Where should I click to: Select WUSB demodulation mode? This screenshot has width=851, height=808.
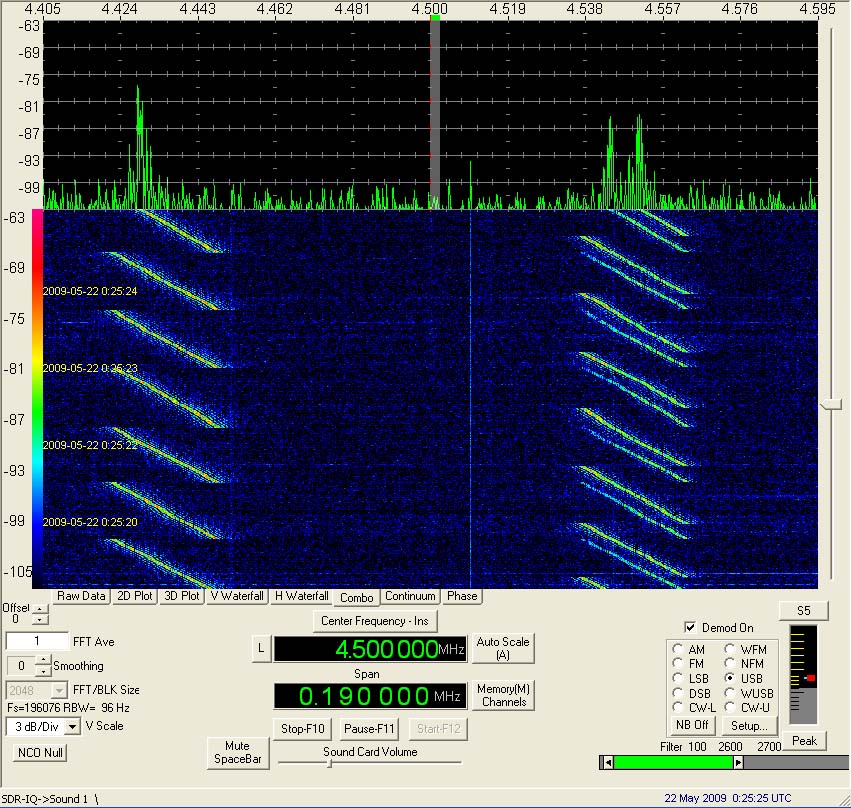point(729,693)
